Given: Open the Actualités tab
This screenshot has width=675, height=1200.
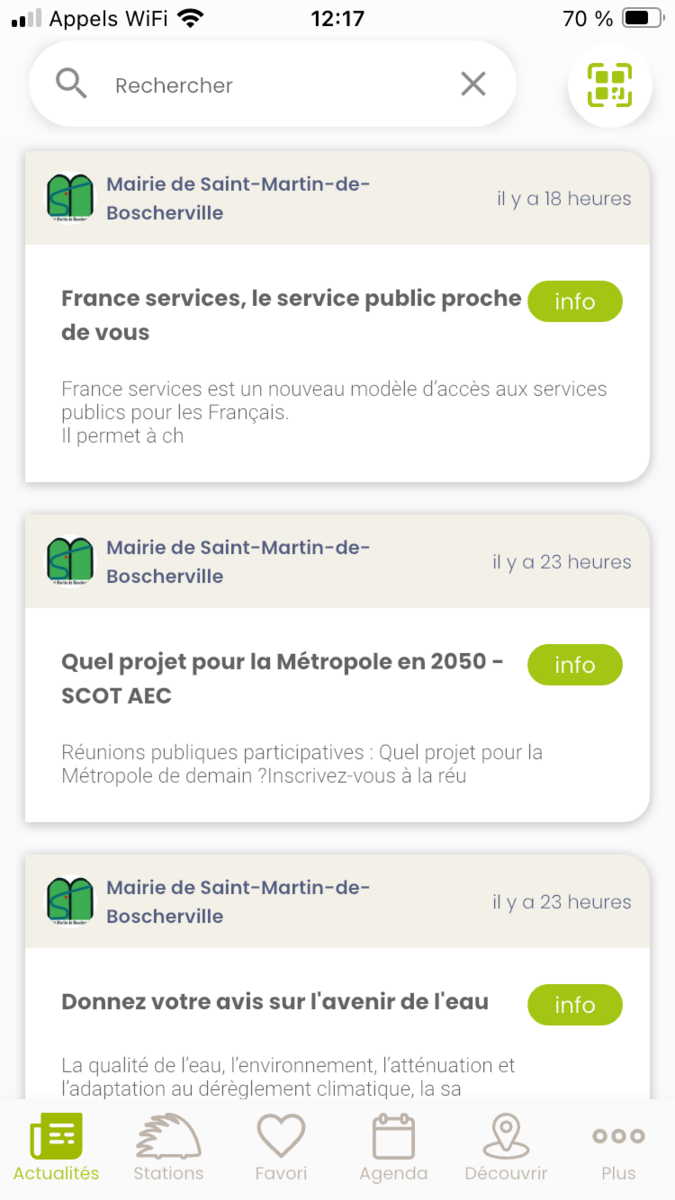Looking at the screenshot, I should click(56, 1148).
